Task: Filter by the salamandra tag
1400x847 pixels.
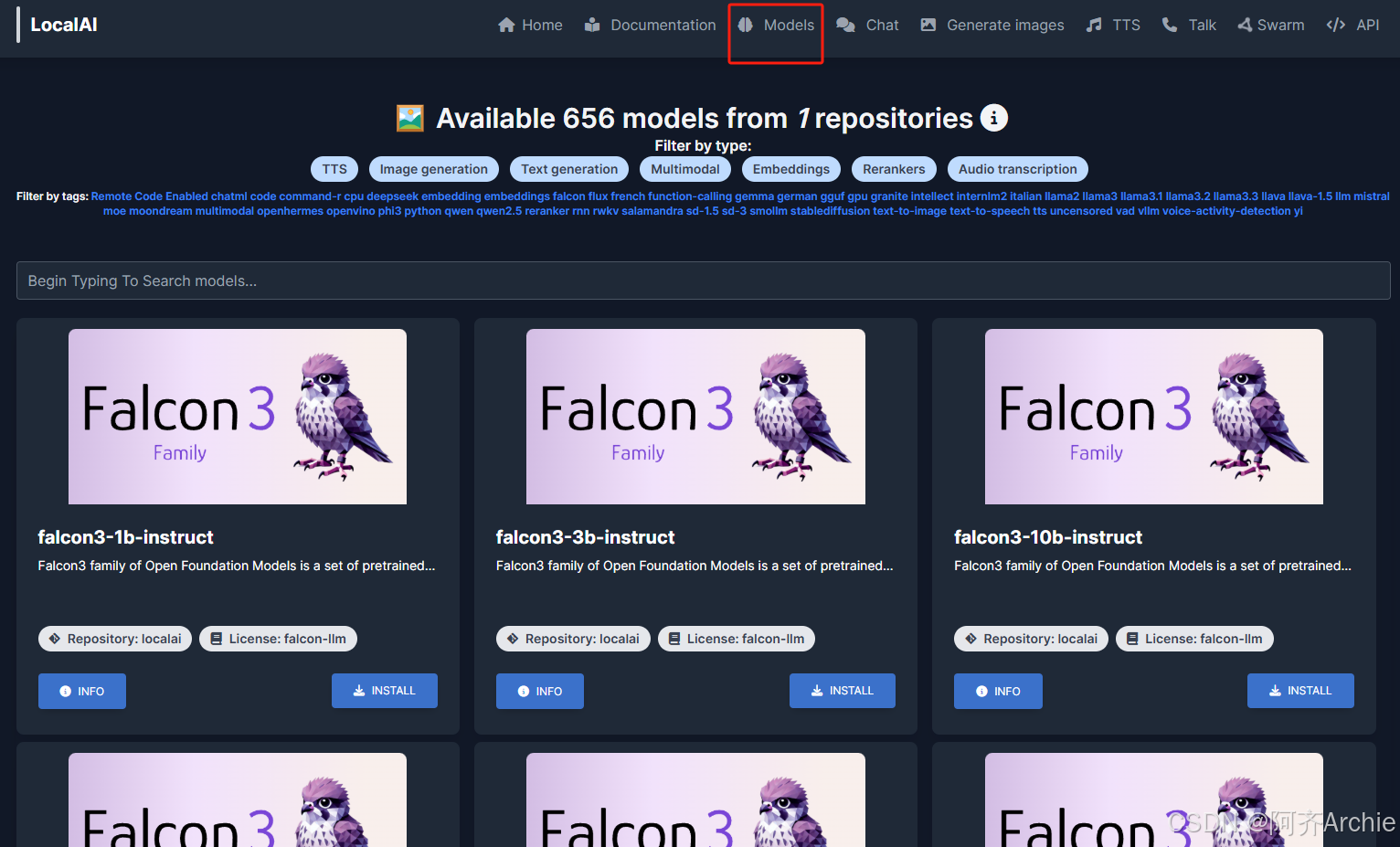Action: 652,211
